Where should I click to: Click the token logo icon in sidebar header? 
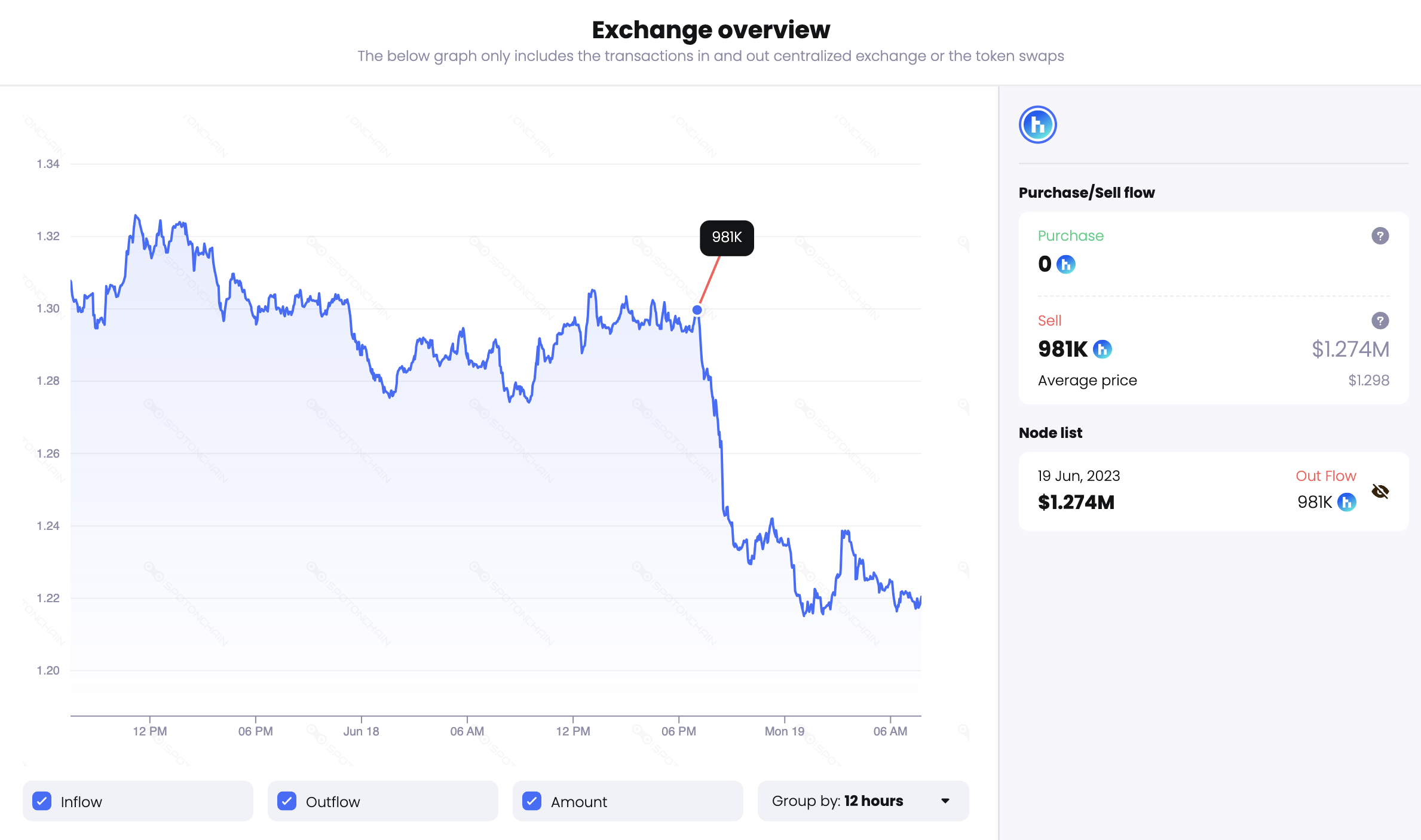coord(1037,124)
